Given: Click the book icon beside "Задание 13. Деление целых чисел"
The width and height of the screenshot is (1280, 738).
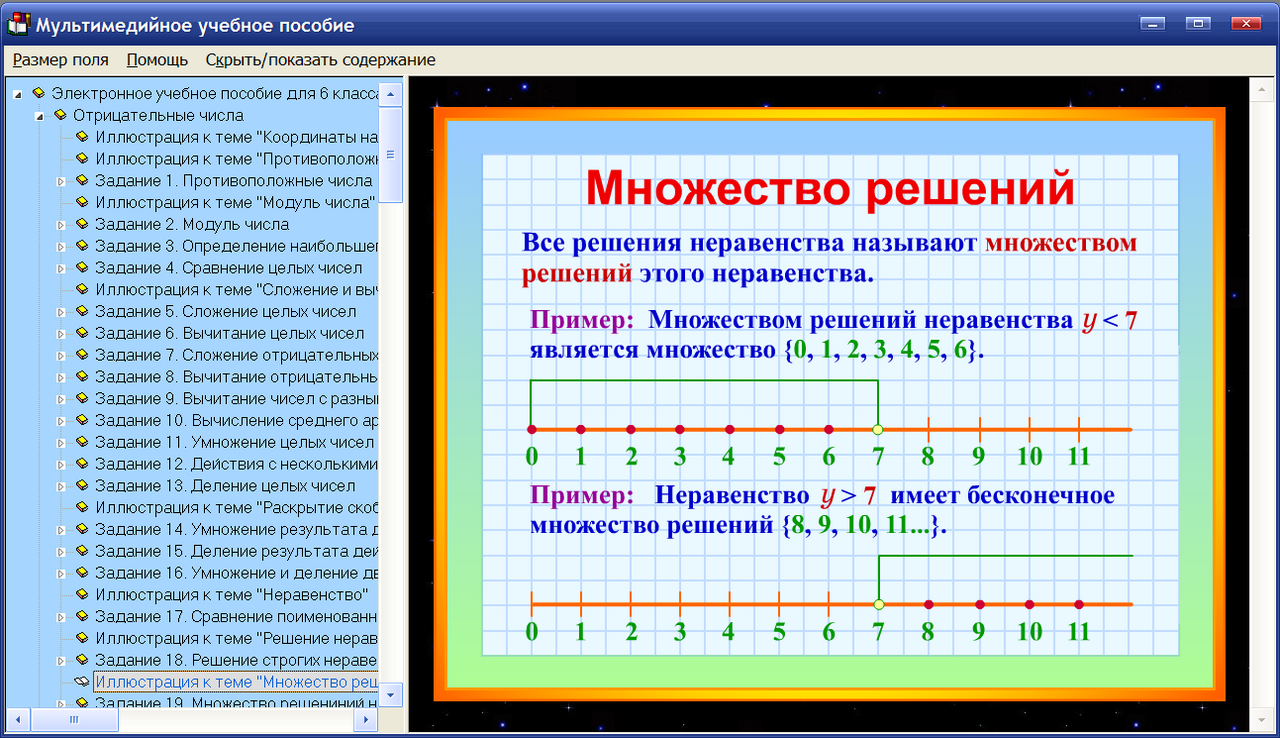Looking at the screenshot, I should click(82, 485).
